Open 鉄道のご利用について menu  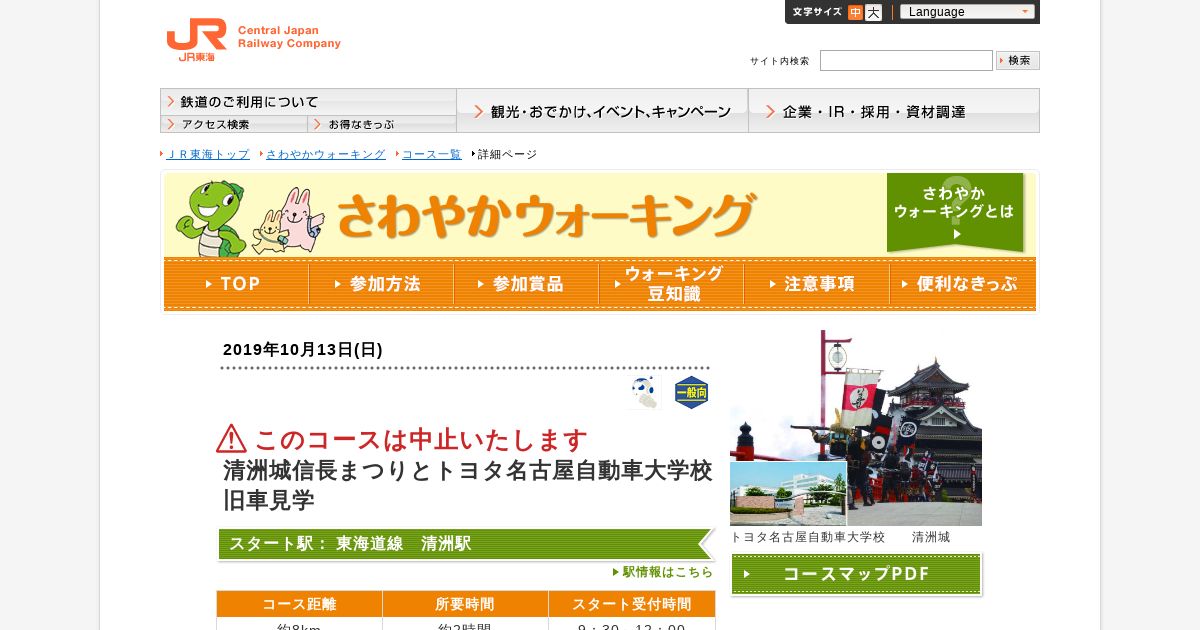coord(308,102)
